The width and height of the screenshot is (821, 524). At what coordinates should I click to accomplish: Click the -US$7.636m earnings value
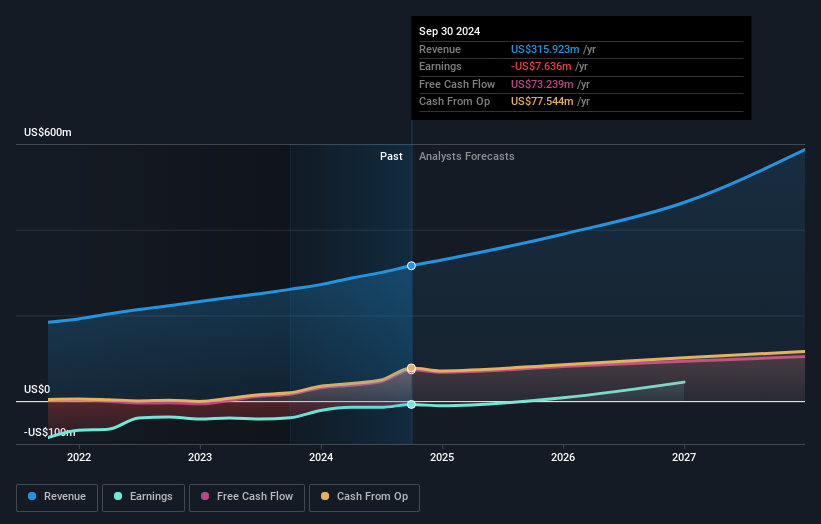tap(541, 66)
